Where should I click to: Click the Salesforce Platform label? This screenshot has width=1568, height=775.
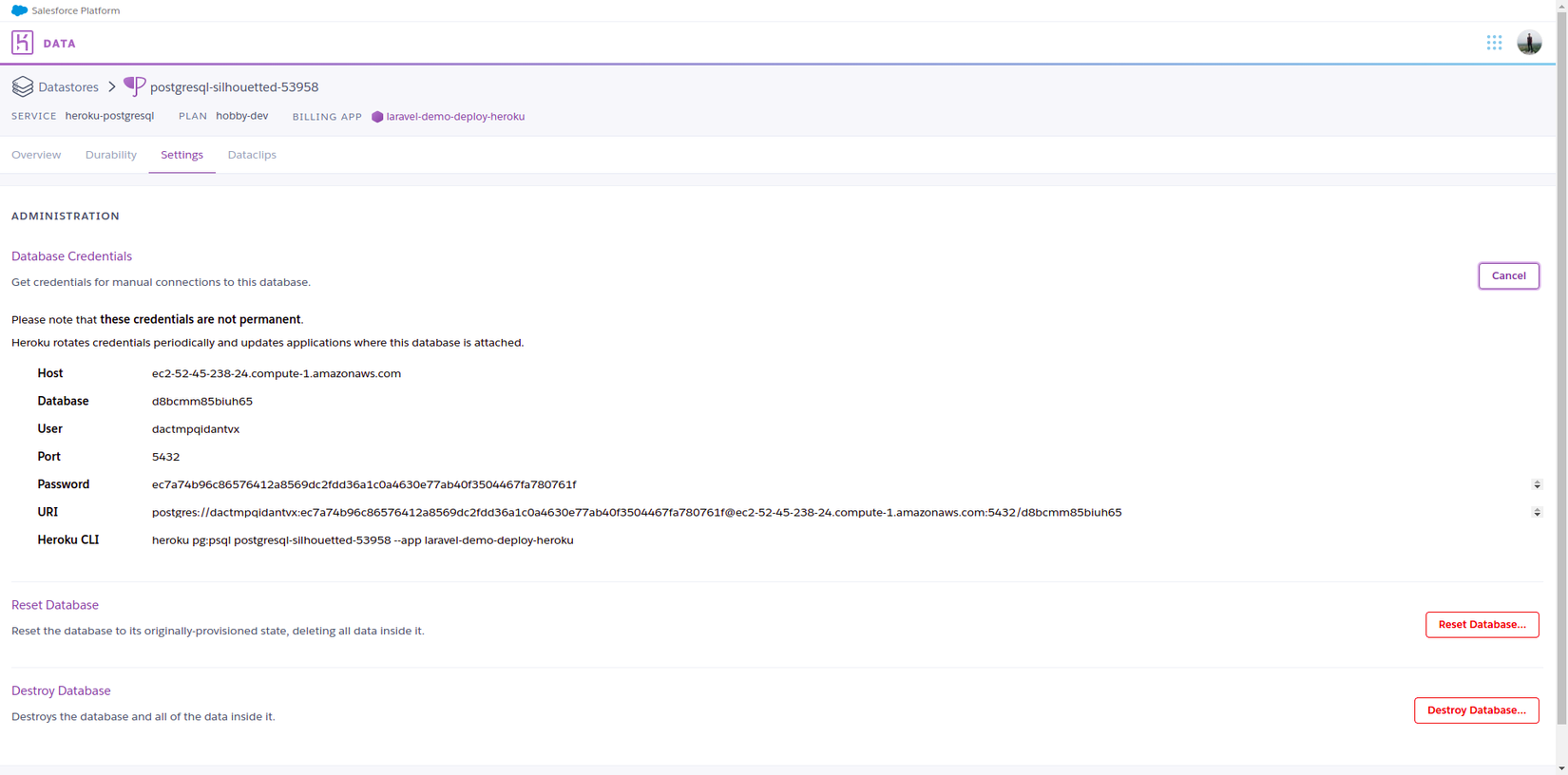[x=76, y=10]
